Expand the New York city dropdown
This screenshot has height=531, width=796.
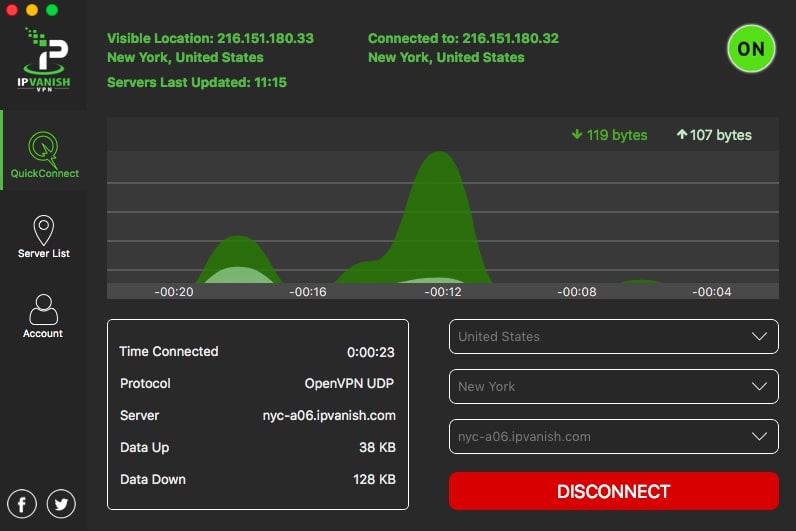[x=614, y=386]
